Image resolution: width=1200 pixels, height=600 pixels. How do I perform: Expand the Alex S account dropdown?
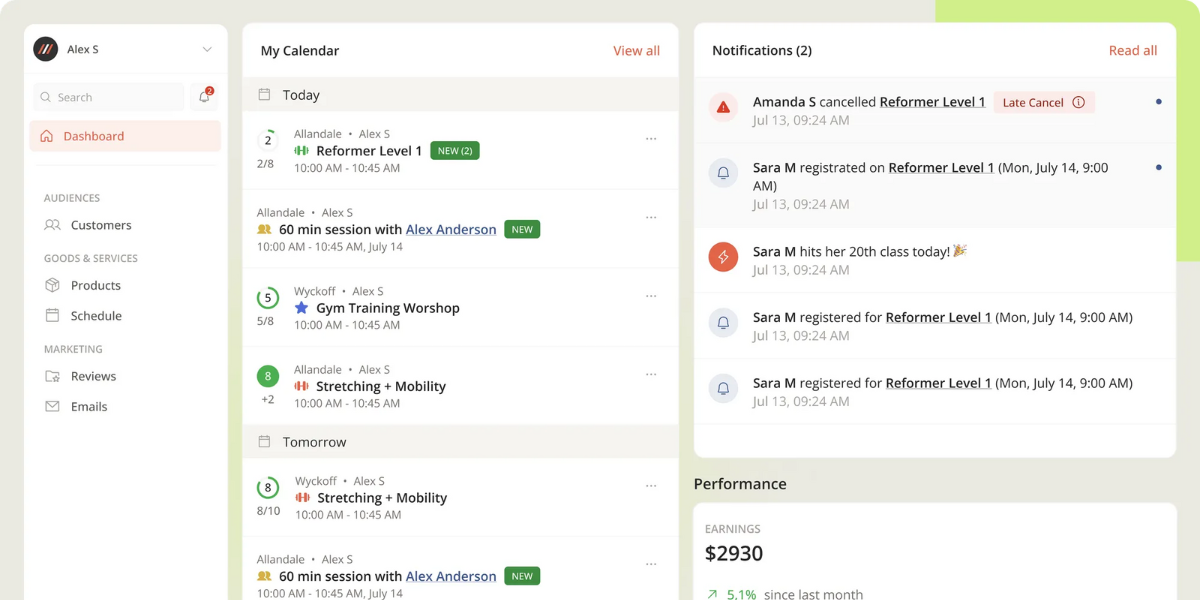[207, 48]
